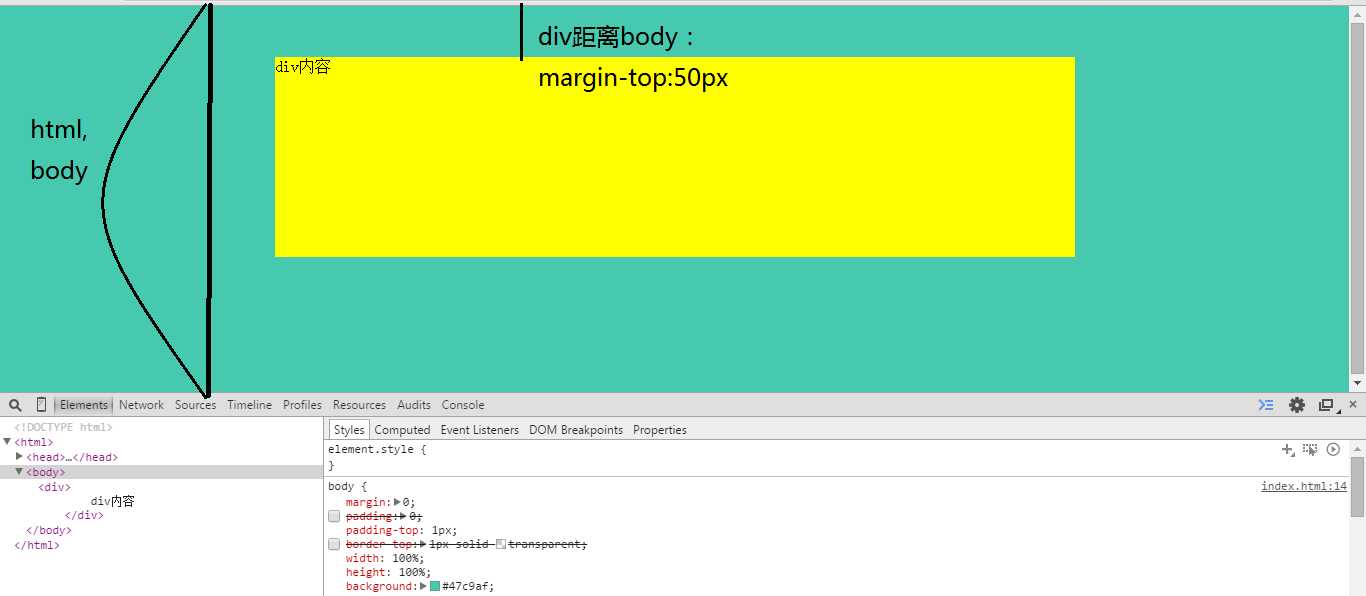
Task: Expand the border-top shorthand triangle
Action: [423, 544]
